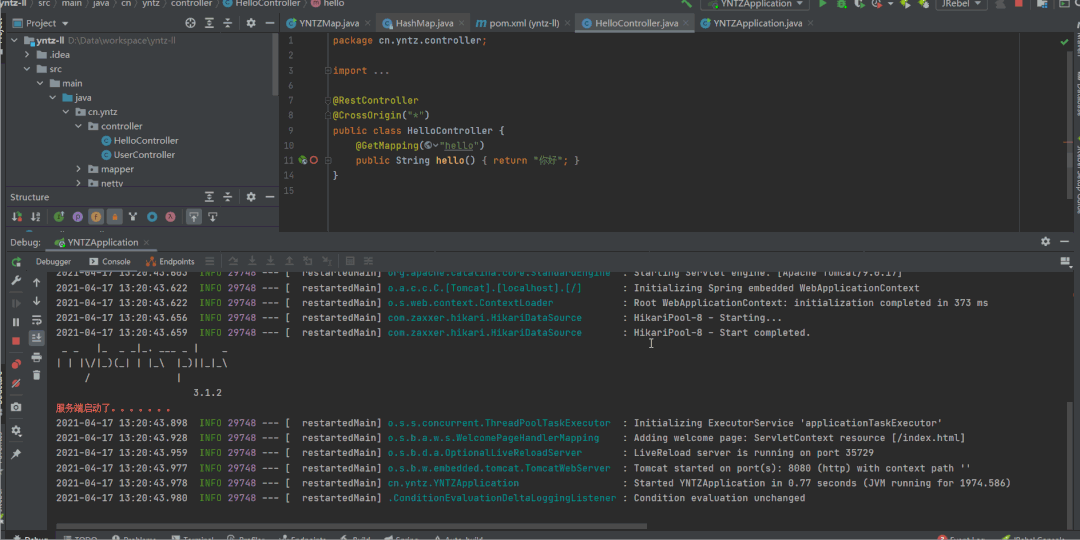Toggle Show Properties purple p icon
The height and width of the screenshot is (540, 1080).
(78, 217)
